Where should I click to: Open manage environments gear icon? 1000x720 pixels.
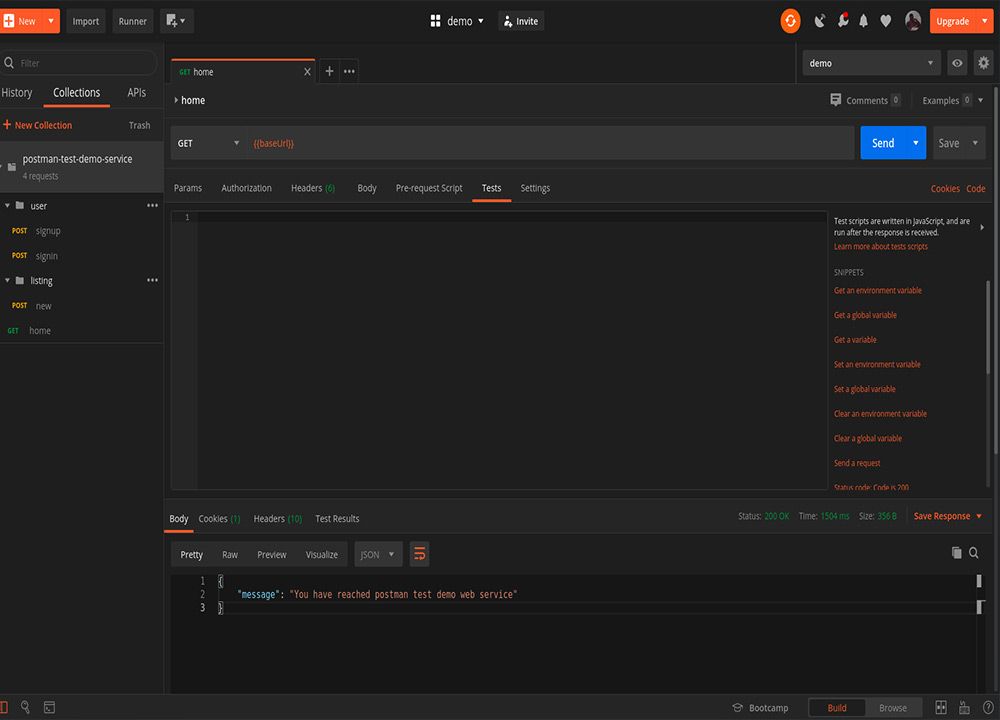[983, 63]
